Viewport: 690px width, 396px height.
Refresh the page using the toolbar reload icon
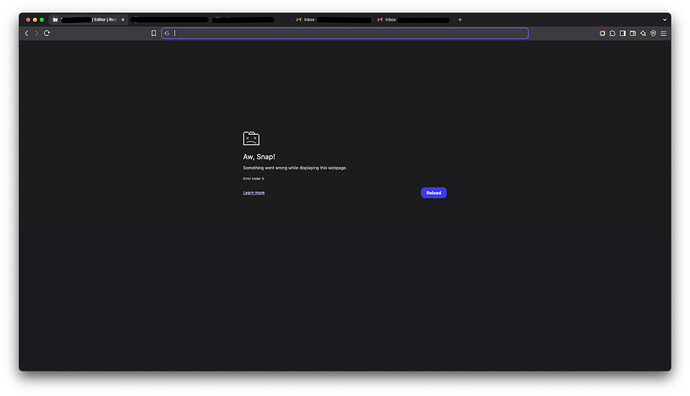pyautogui.click(x=47, y=33)
